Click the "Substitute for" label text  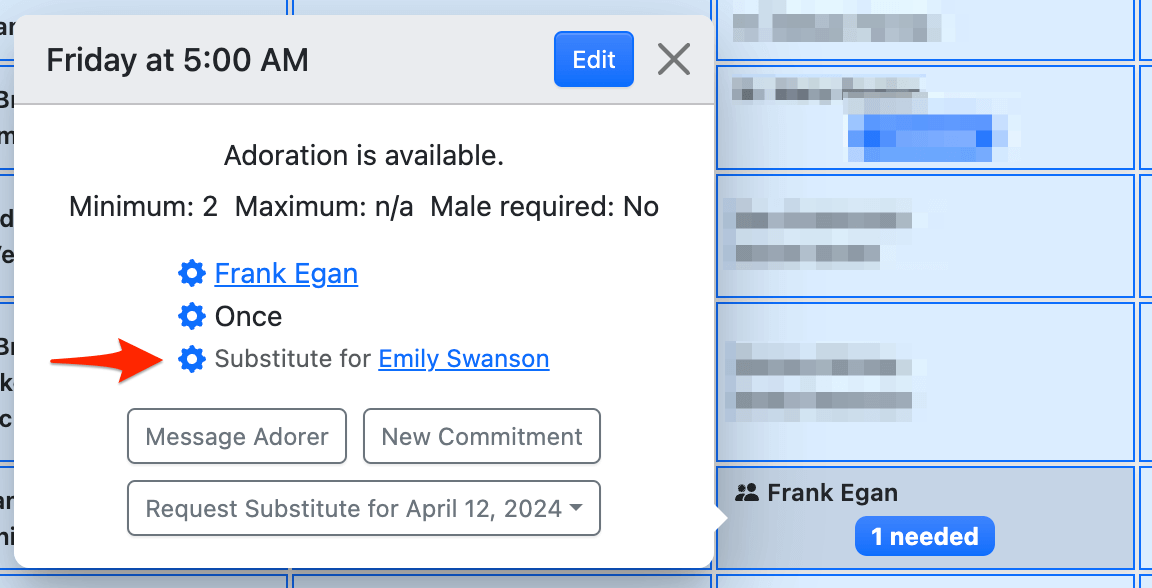tap(293, 359)
